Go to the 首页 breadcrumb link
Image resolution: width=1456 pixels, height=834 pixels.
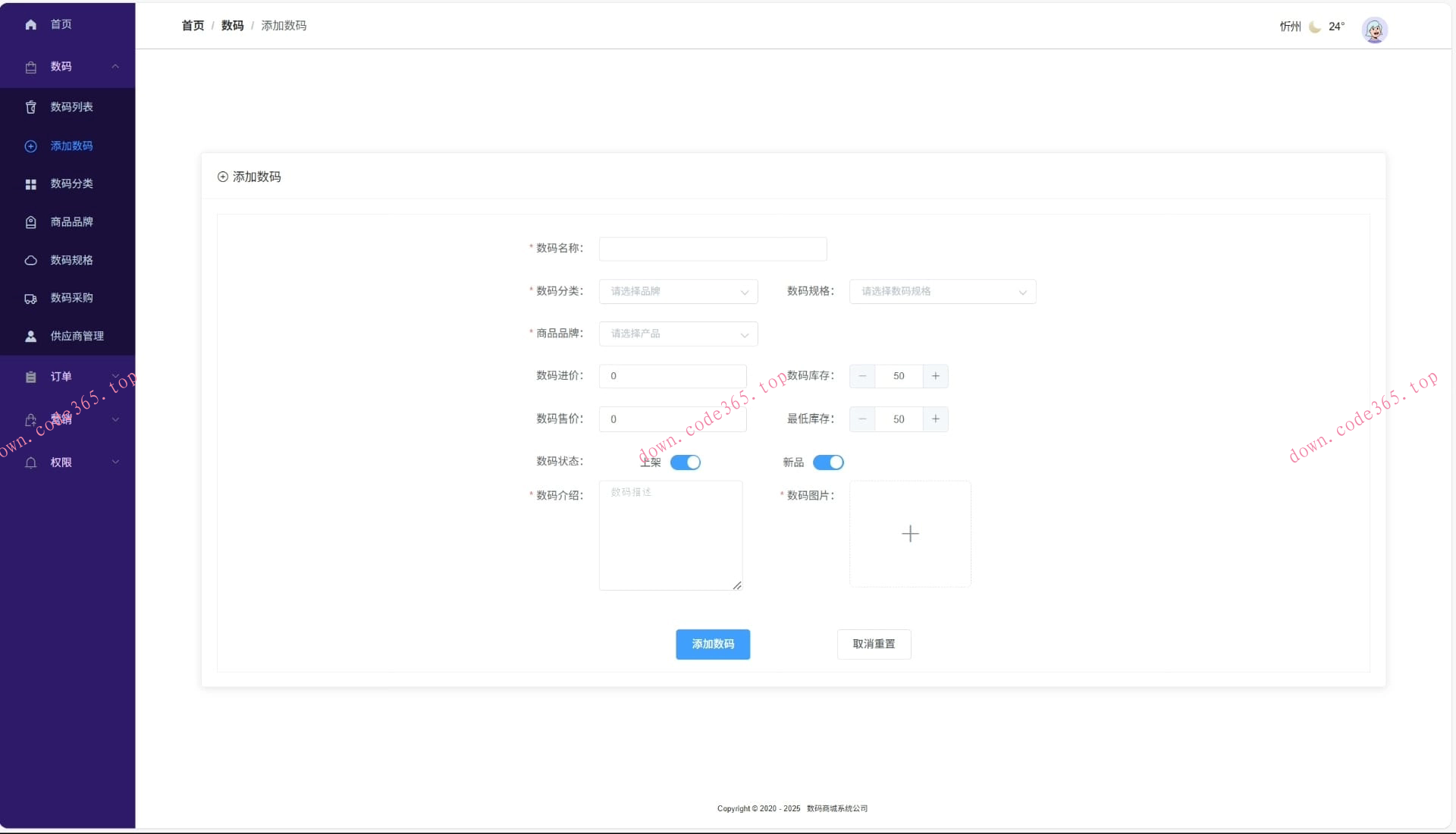tap(193, 26)
